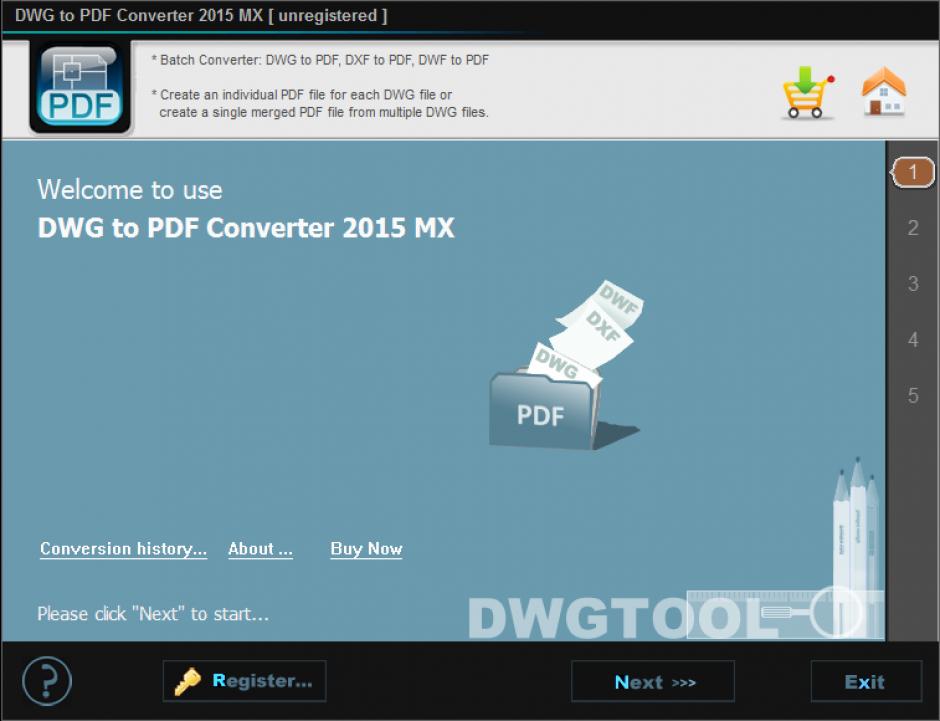
Task: Follow the Buy Now link
Action: tap(366, 549)
